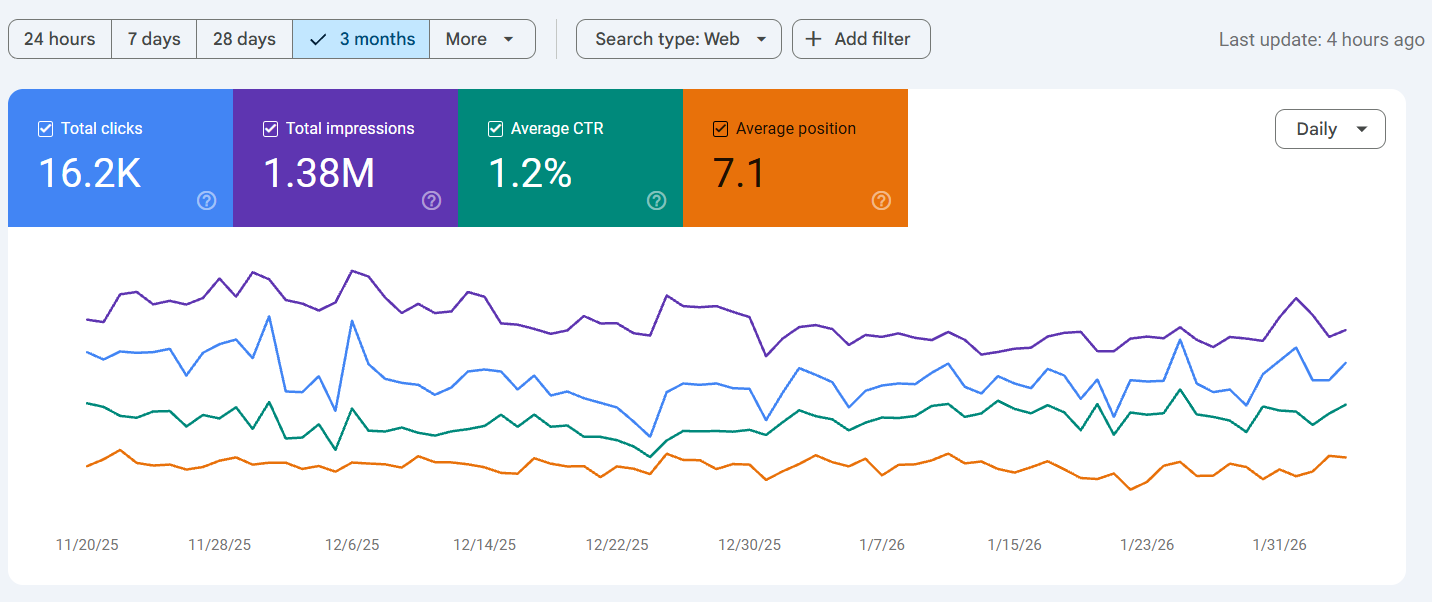Uncheck the Average position checkbox

pos(720,129)
